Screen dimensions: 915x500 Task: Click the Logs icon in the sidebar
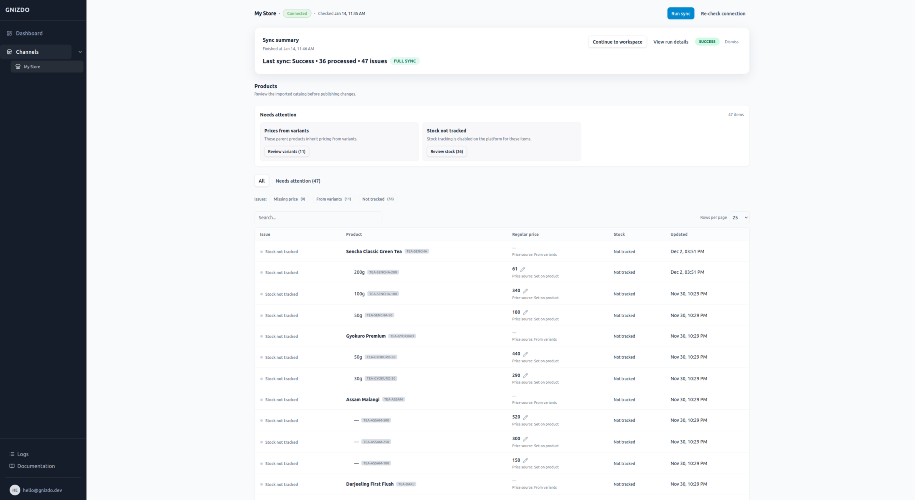[x=12, y=454]
